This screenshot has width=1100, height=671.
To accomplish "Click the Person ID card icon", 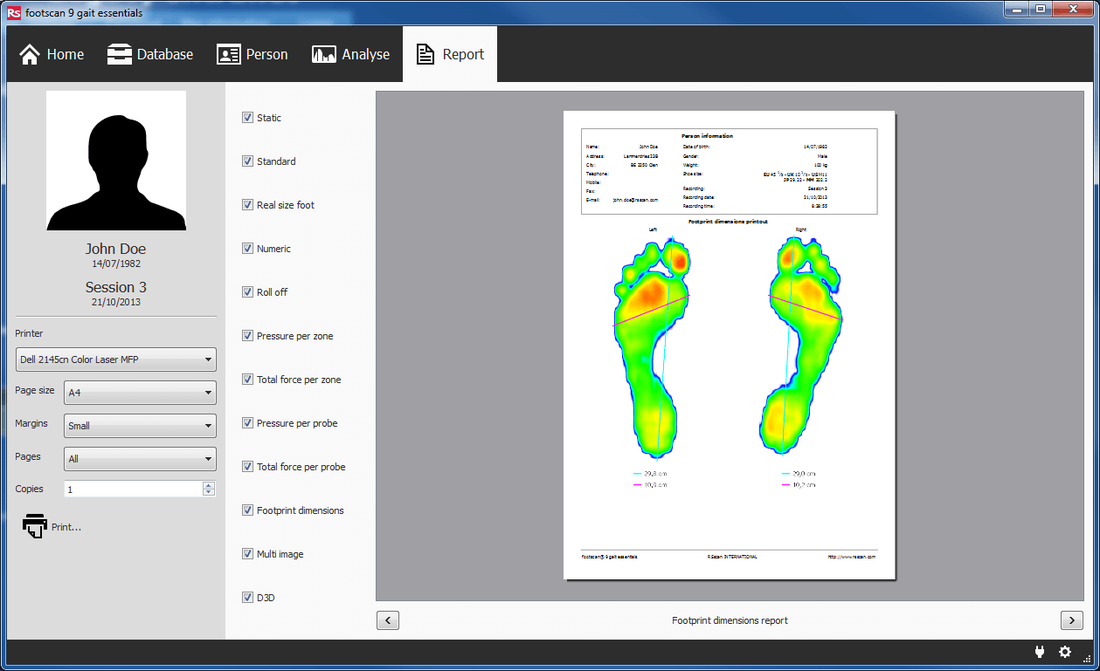I will point(229,54).
